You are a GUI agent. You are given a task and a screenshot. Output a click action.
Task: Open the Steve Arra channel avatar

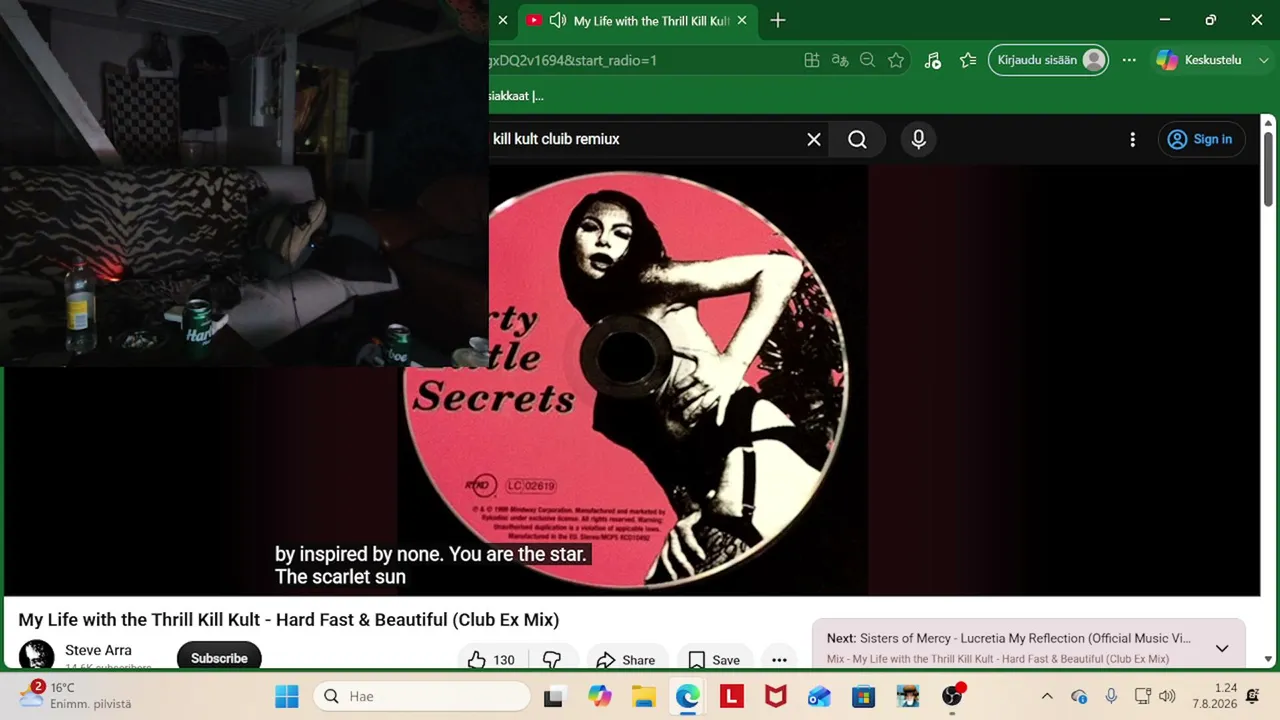pos(37,656)
